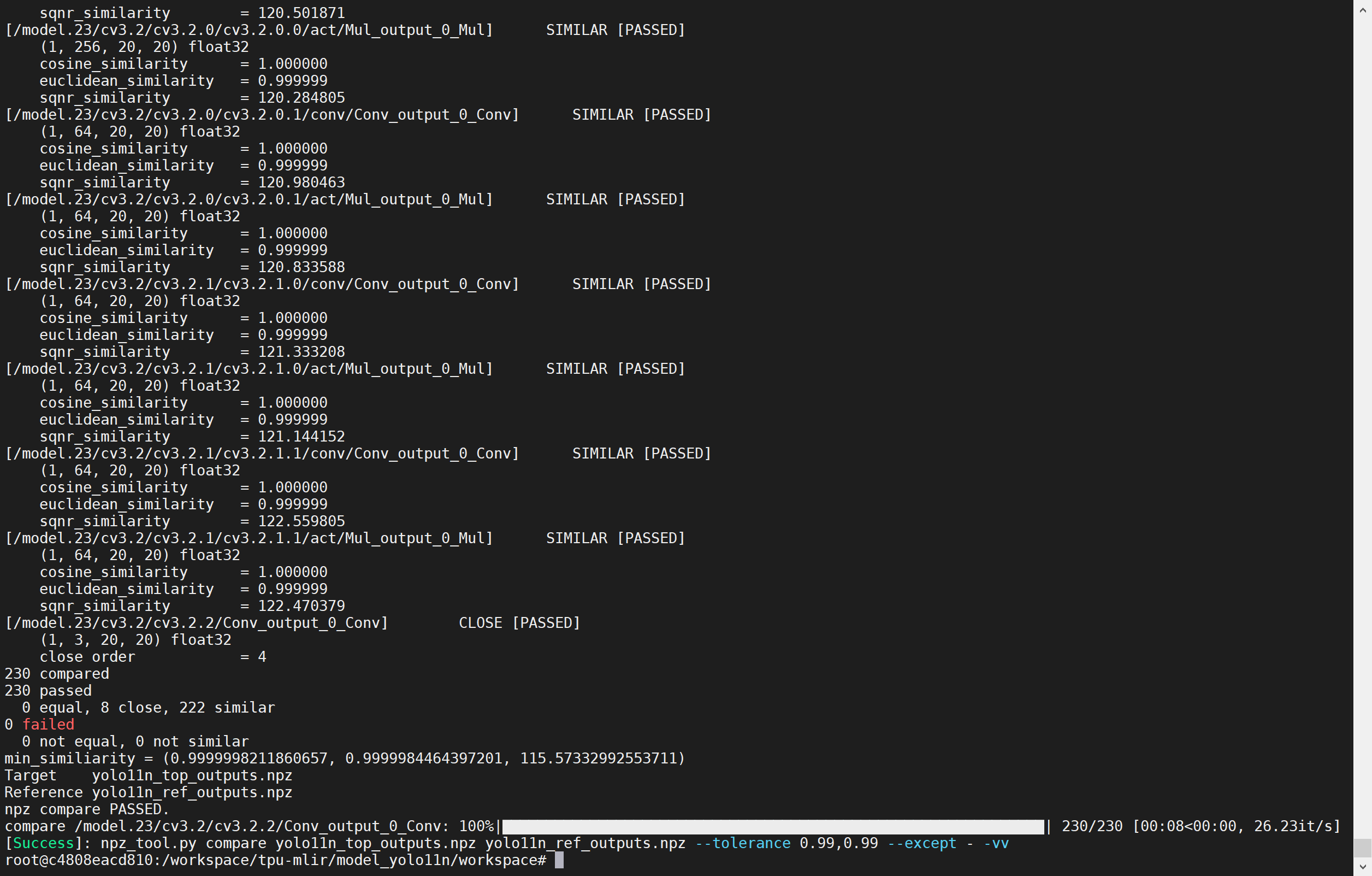Click 'Target yolo11n_top_outputs.npz' line

[148, 775]
